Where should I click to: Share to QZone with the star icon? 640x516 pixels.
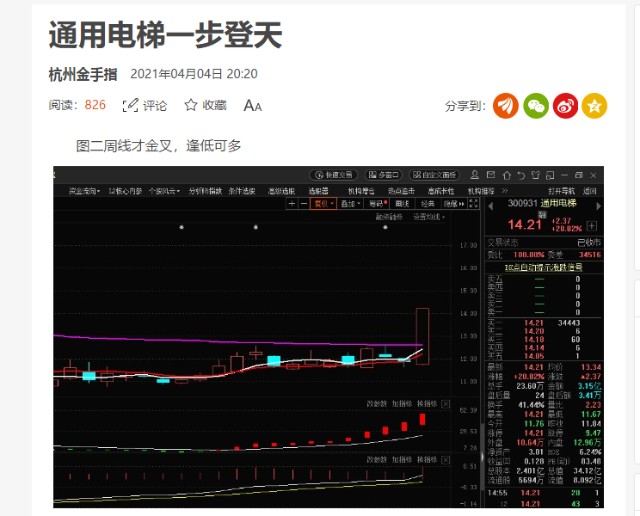[x=594, y=105]
